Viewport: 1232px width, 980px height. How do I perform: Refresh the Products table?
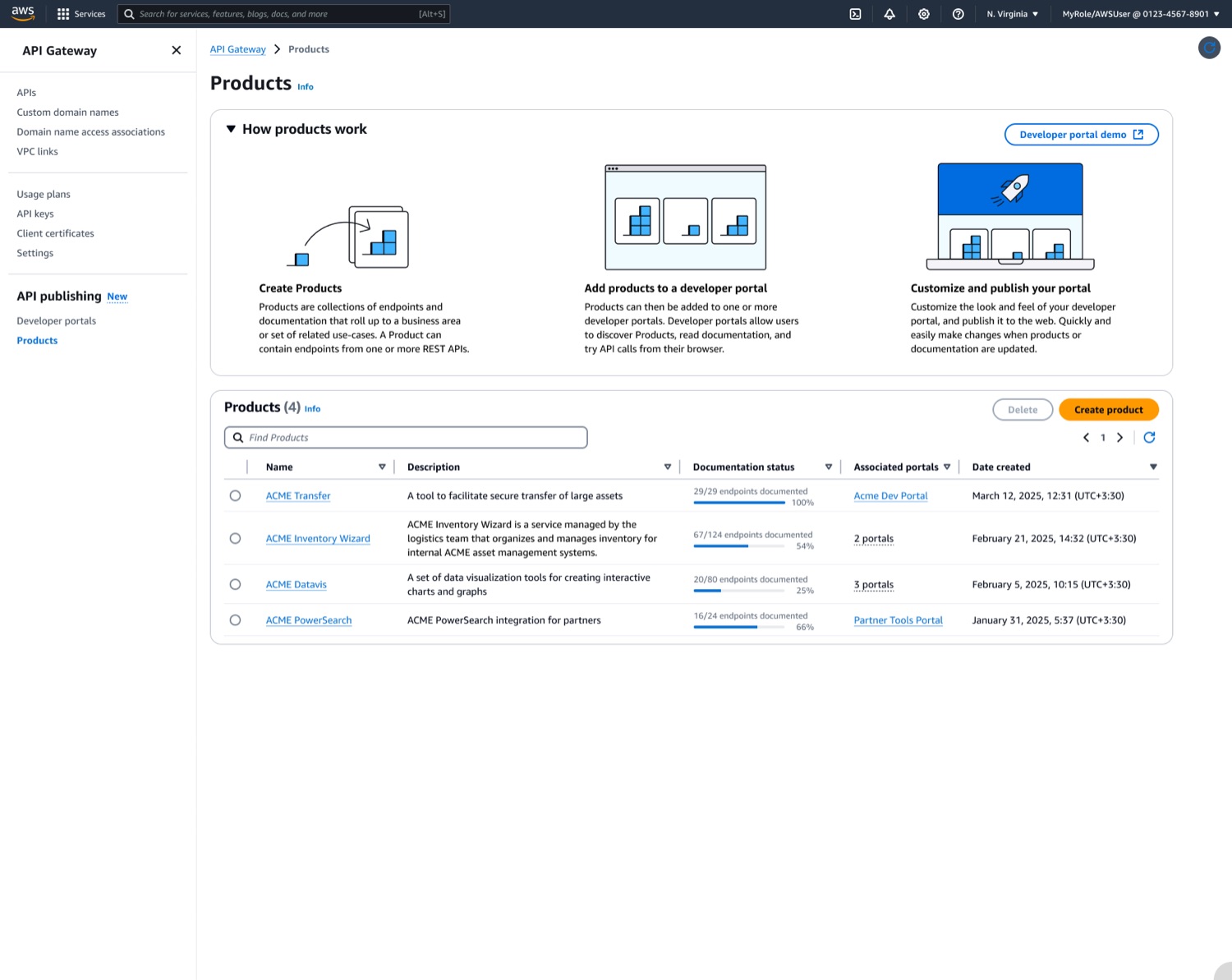click(x=1149, y=437)
